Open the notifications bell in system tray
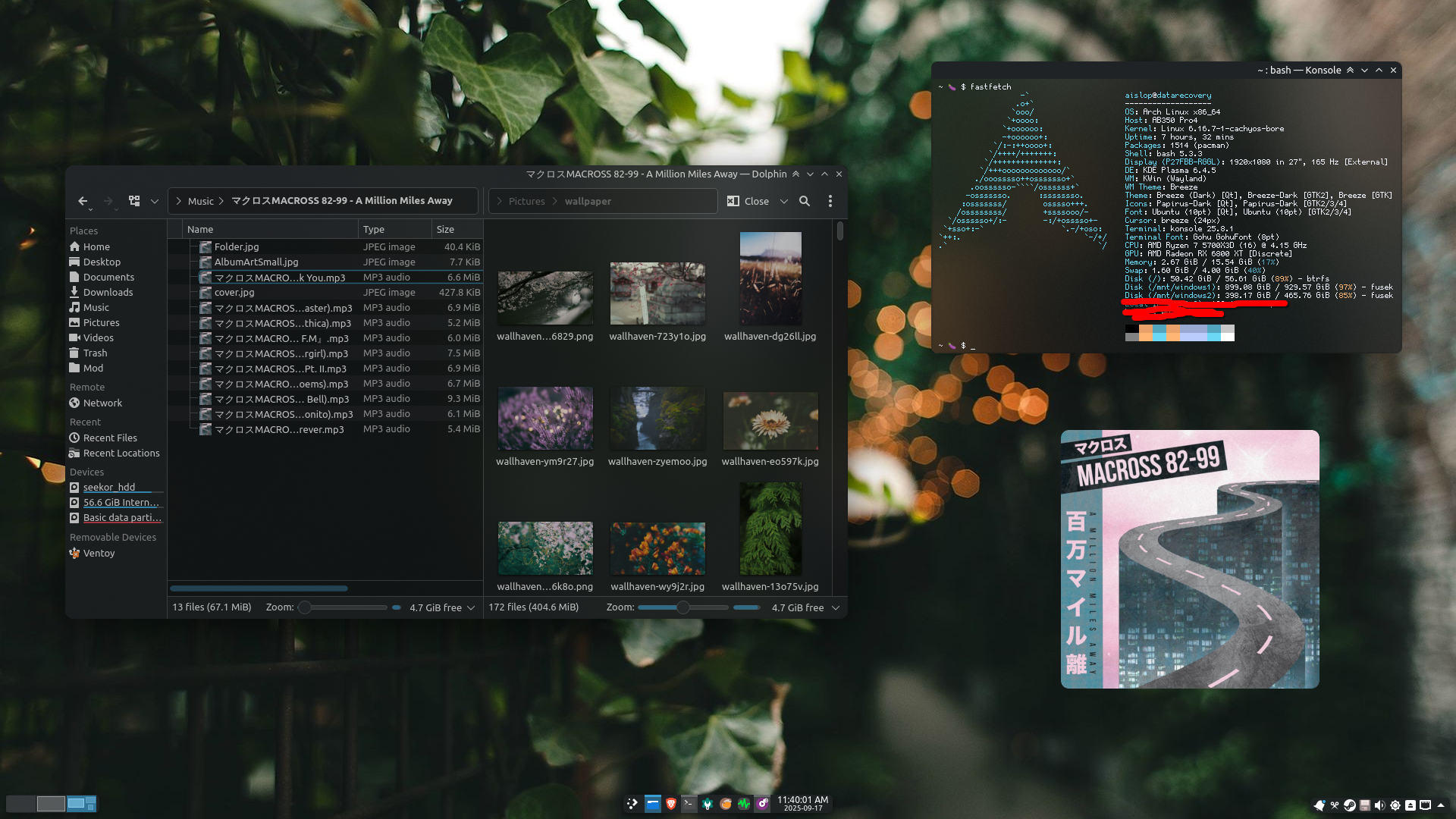1456x819 pixels. [1319, 805]
